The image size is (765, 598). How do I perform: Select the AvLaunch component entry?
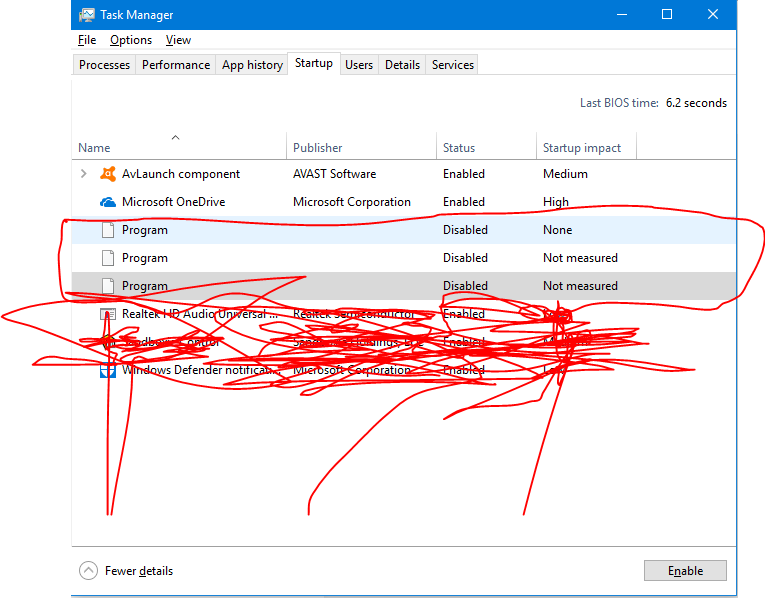point(403,174)
